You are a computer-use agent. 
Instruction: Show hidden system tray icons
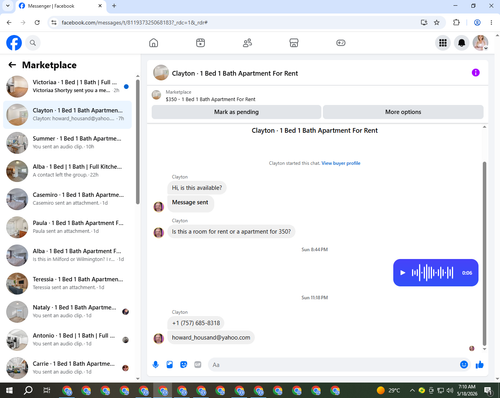(412, 390)
